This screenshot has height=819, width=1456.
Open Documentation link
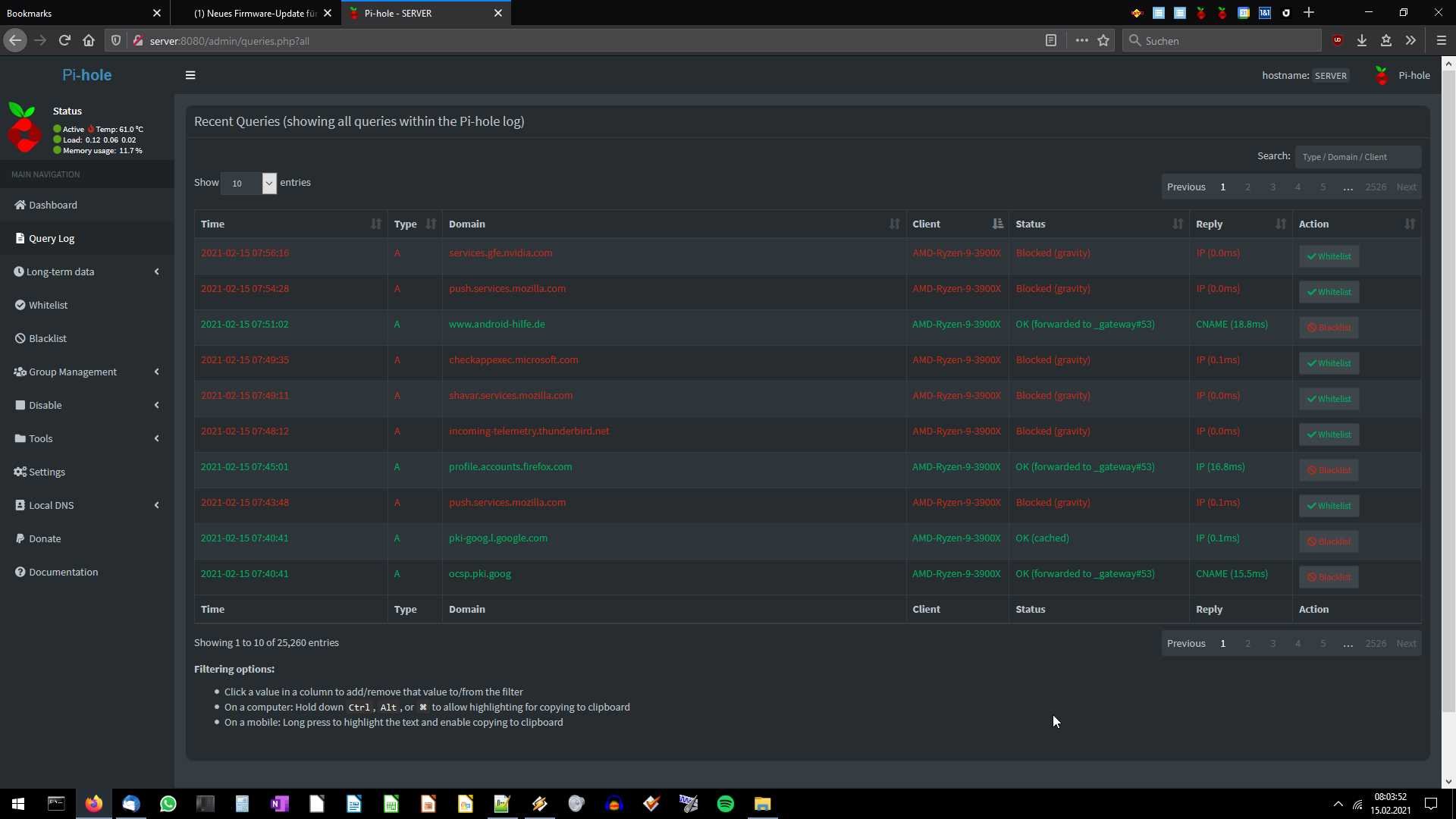(x=87, y=572)
